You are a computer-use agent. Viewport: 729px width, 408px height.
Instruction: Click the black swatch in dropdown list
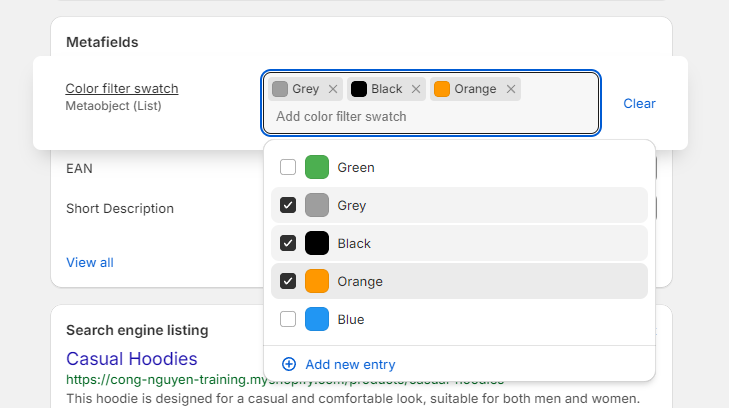point(317,243)
